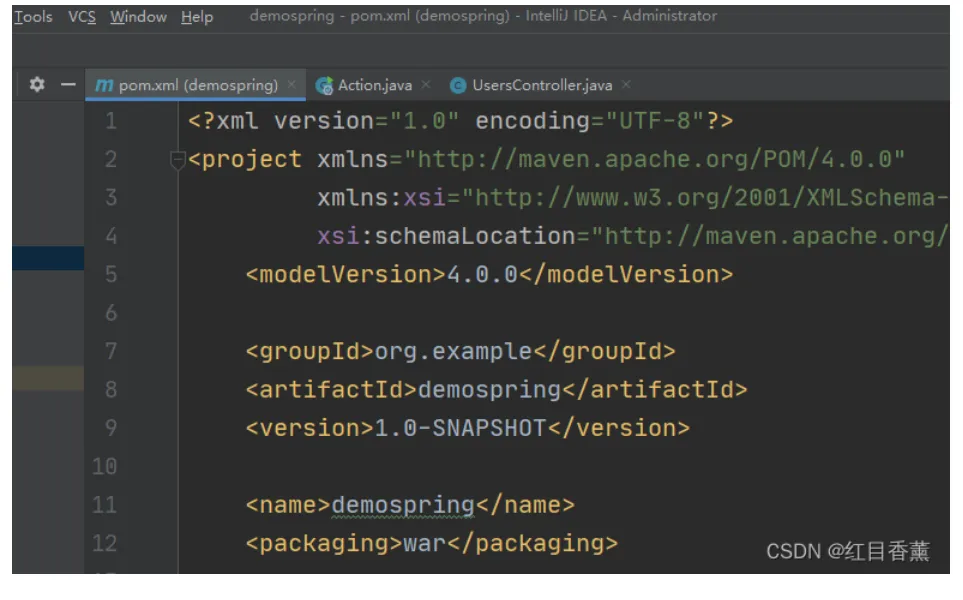This screenshot has width=963, height=600.
Task: Click line number 5 in the gutter
Action: click(x=111, y=275)
